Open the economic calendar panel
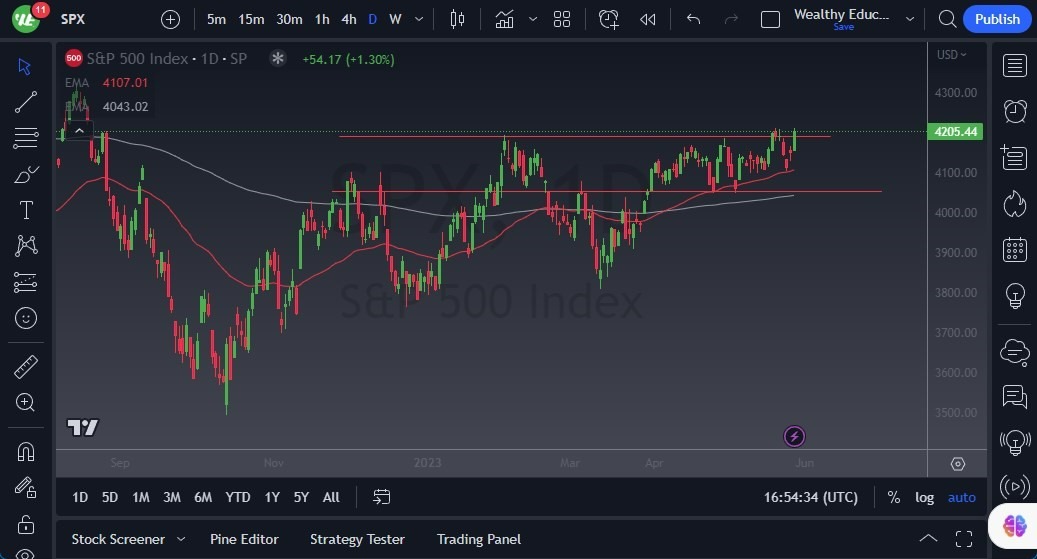This screenshot has height=559, width=1037. point(1015,249)
